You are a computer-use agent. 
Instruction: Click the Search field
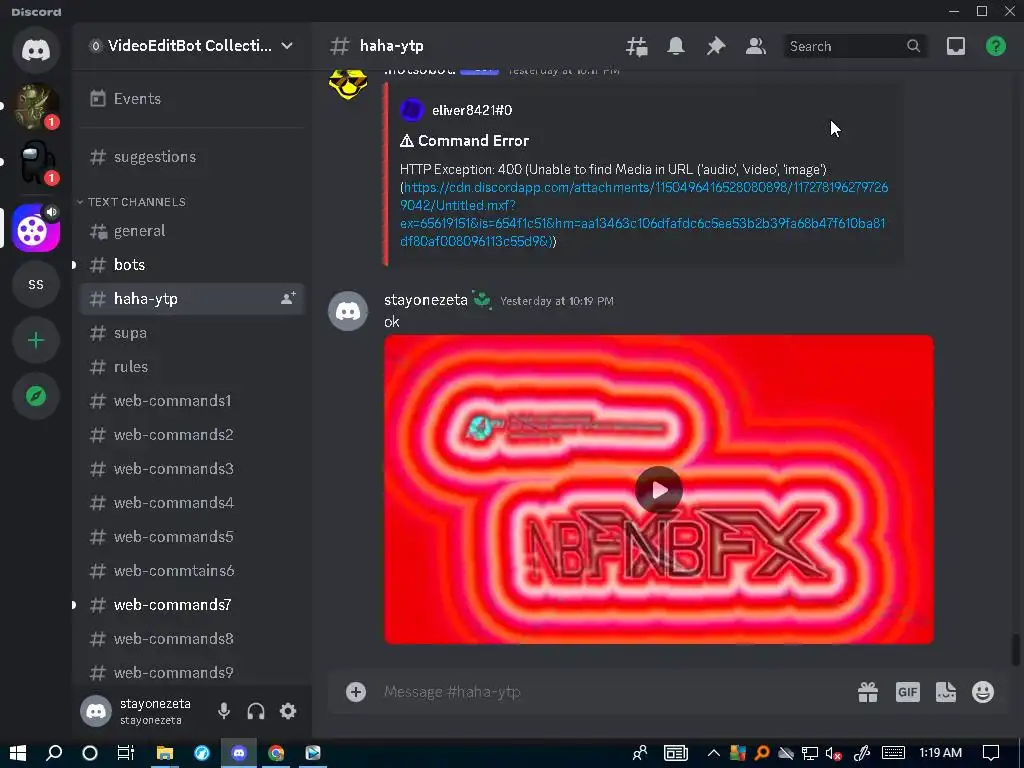(x=856, y=46)
